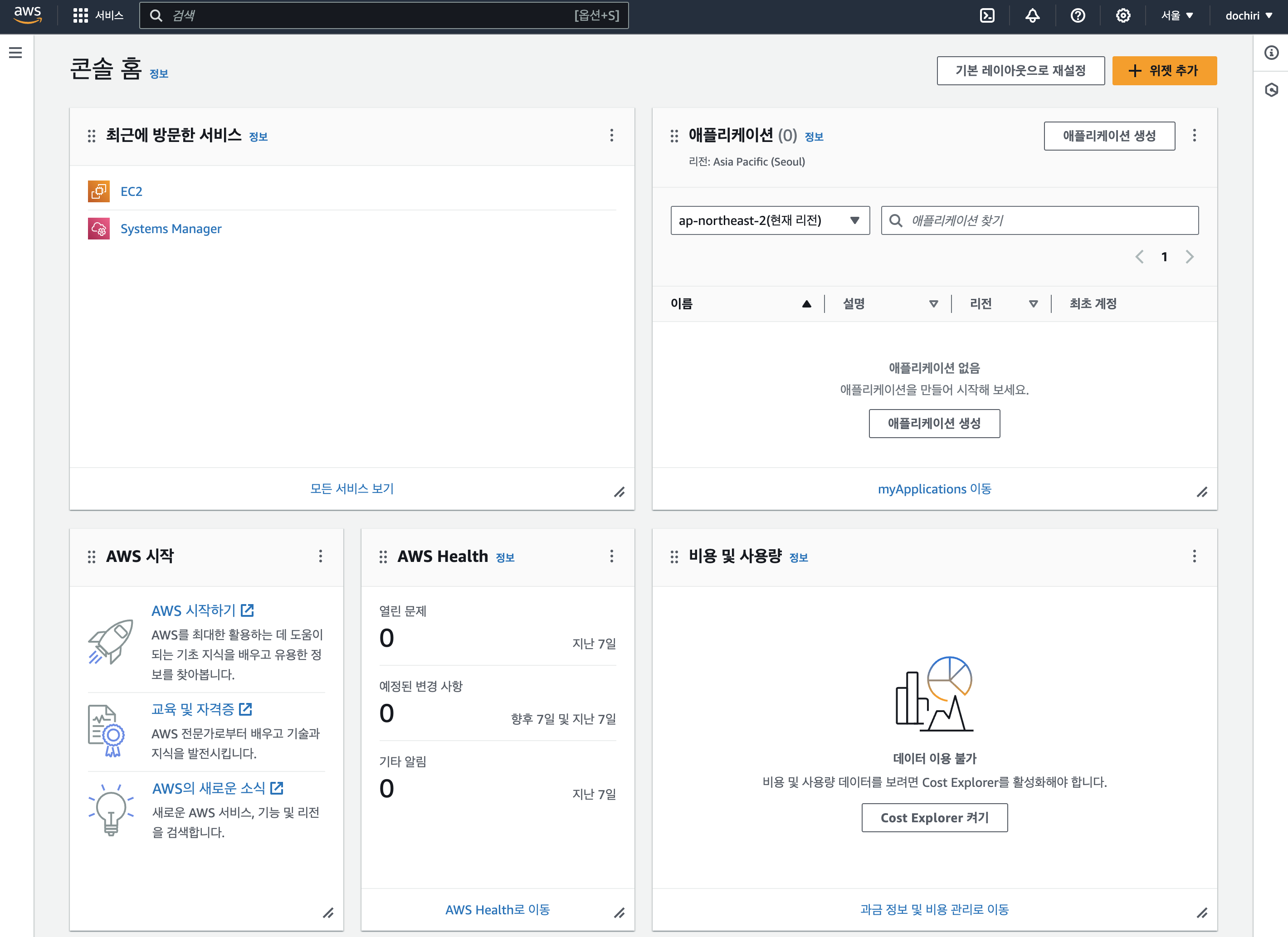The height and width of the screenshot is (937, 1288).
Task: Open the notifications bell icon
Action: coord(1033,15)
